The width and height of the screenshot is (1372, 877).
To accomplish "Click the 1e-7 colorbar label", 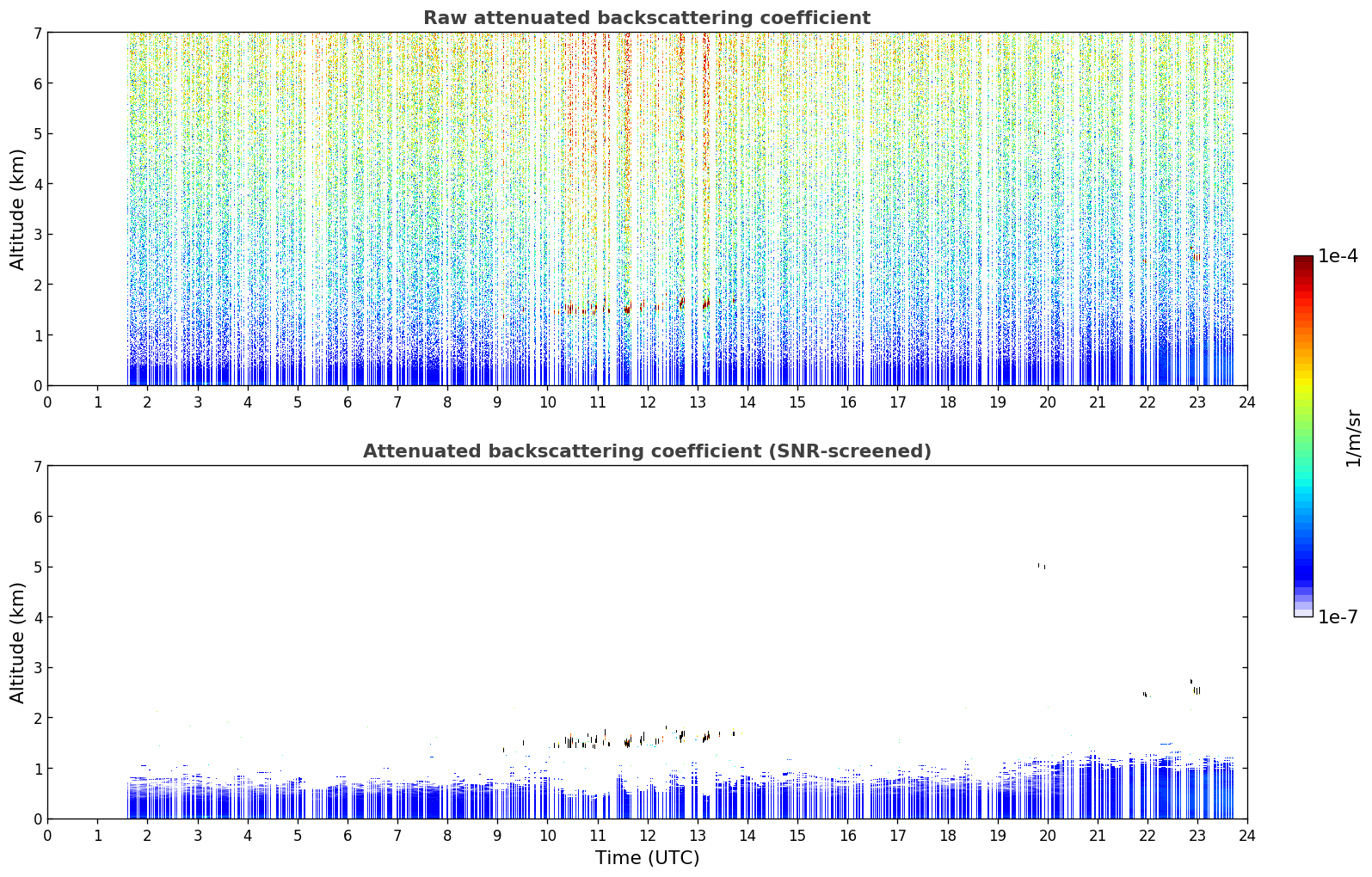I will (x=1338, y=616).
